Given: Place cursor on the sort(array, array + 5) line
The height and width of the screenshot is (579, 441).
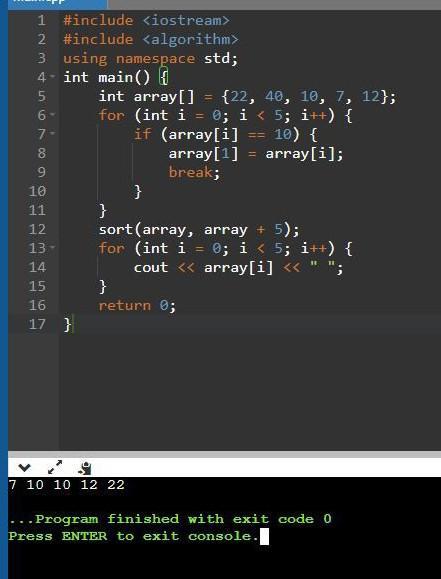Looking at the screenshot, I should pyautogui.click(x=199, y=230).
